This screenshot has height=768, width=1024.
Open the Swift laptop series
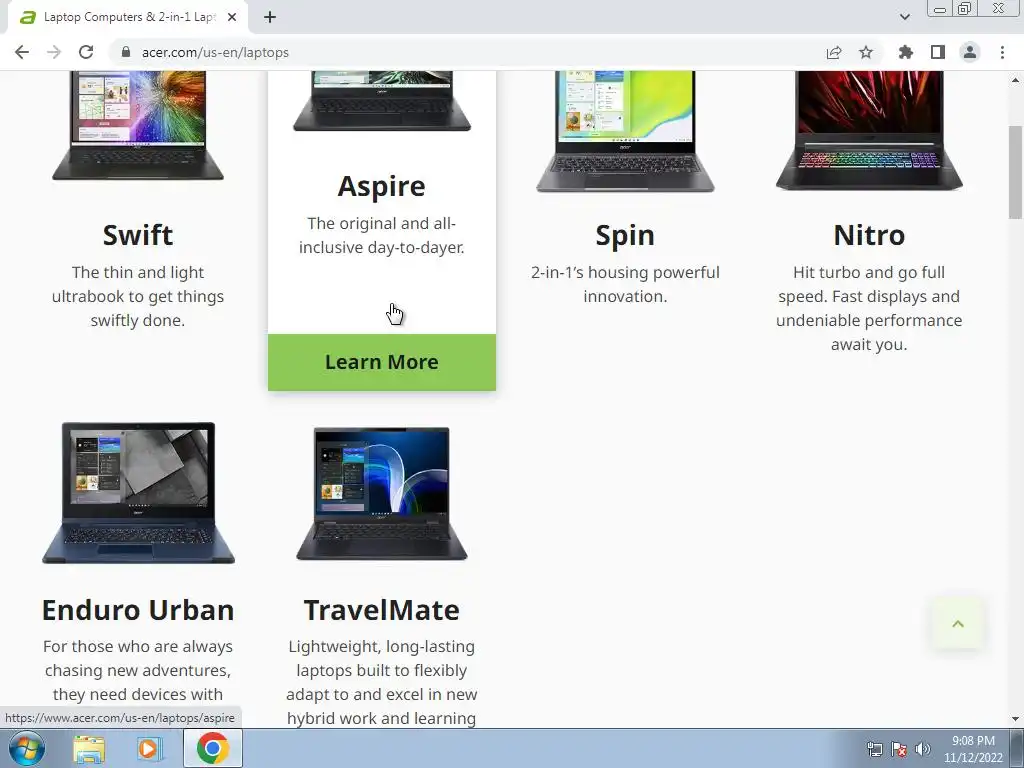tap(138, 235)
